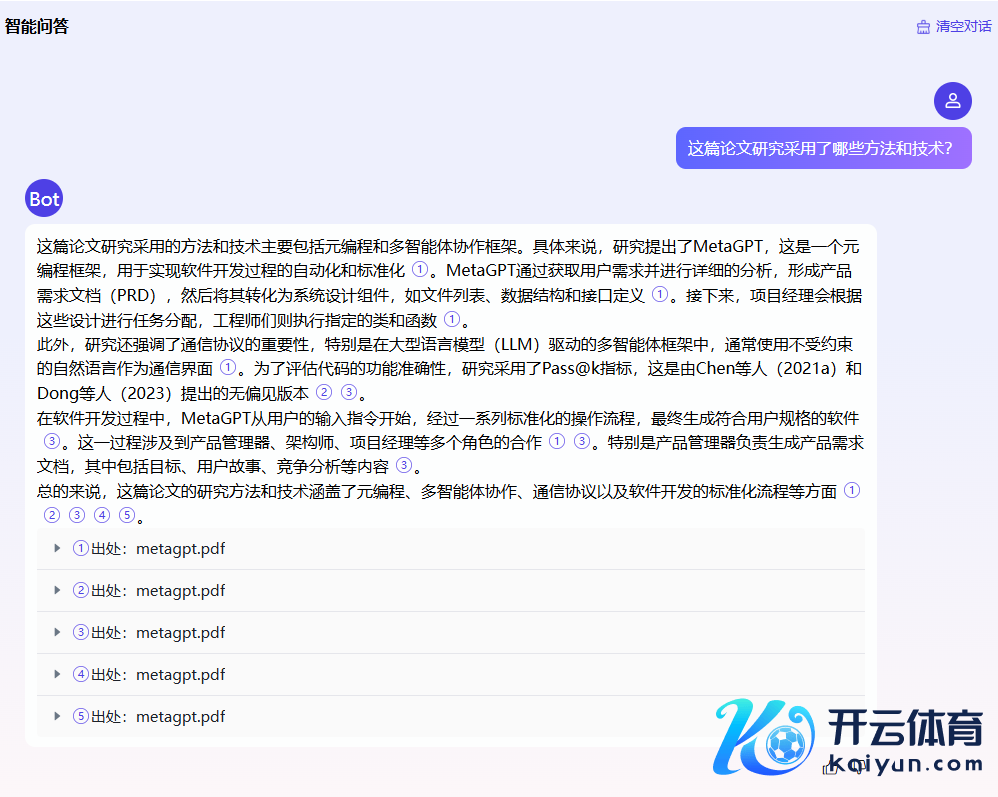Open citation ③ after 竞争分析等内容
The image size is (998, 797).
click(x=404, y=466)
